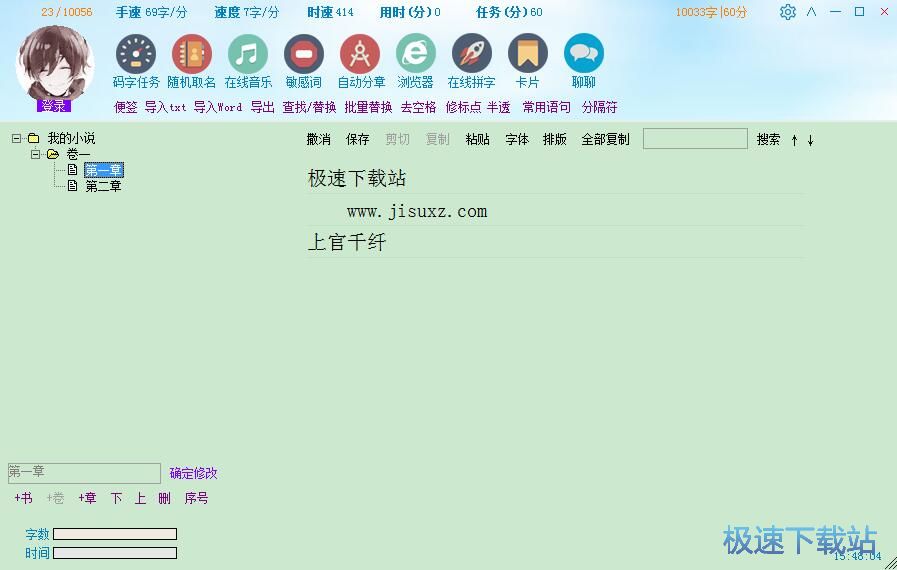The height and width of the screenshot is (570, 897).
Task: Click the 上官千纤 text line
Action: coord(347,242)
